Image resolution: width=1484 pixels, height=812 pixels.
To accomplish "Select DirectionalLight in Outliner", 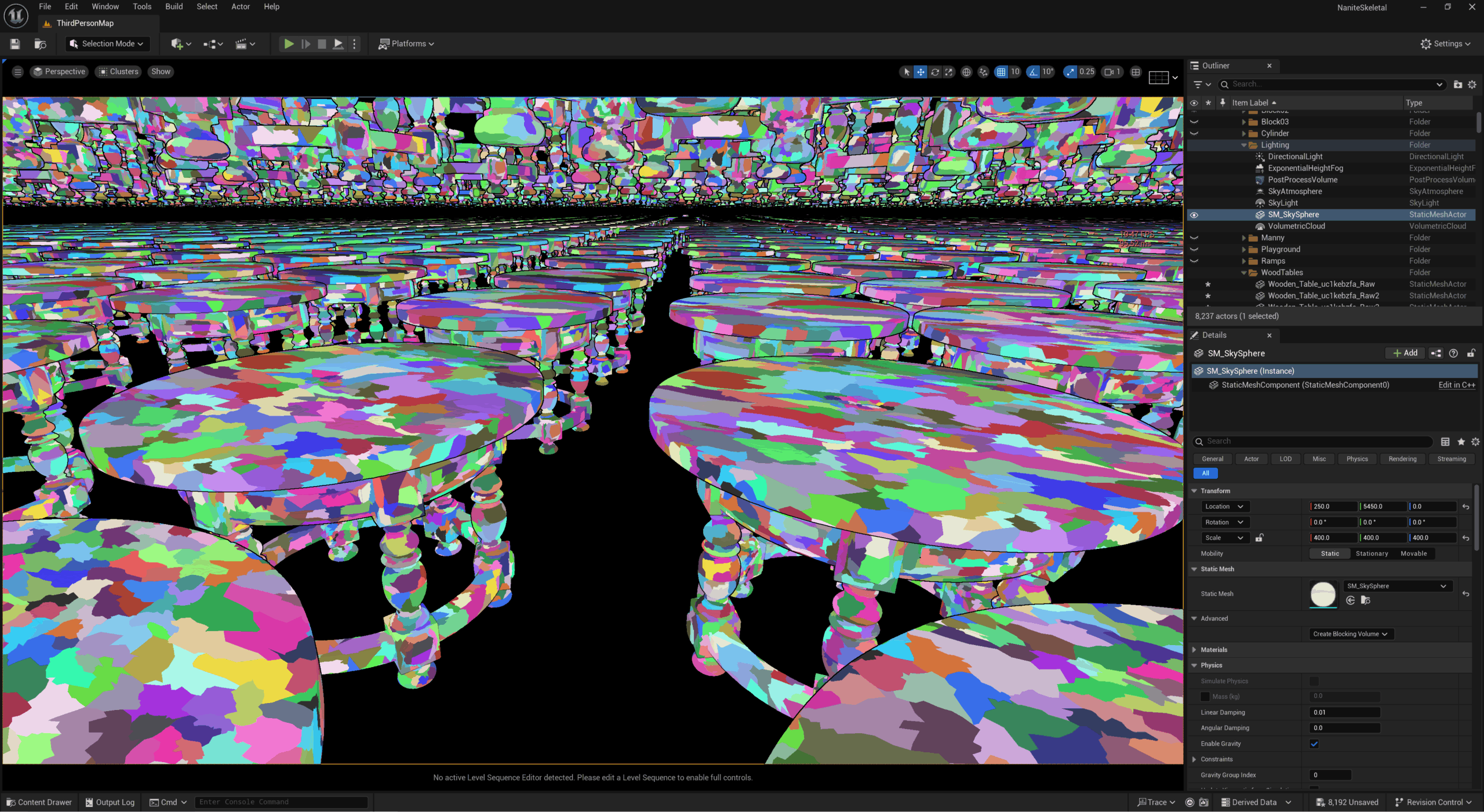I will (1295, 156).
